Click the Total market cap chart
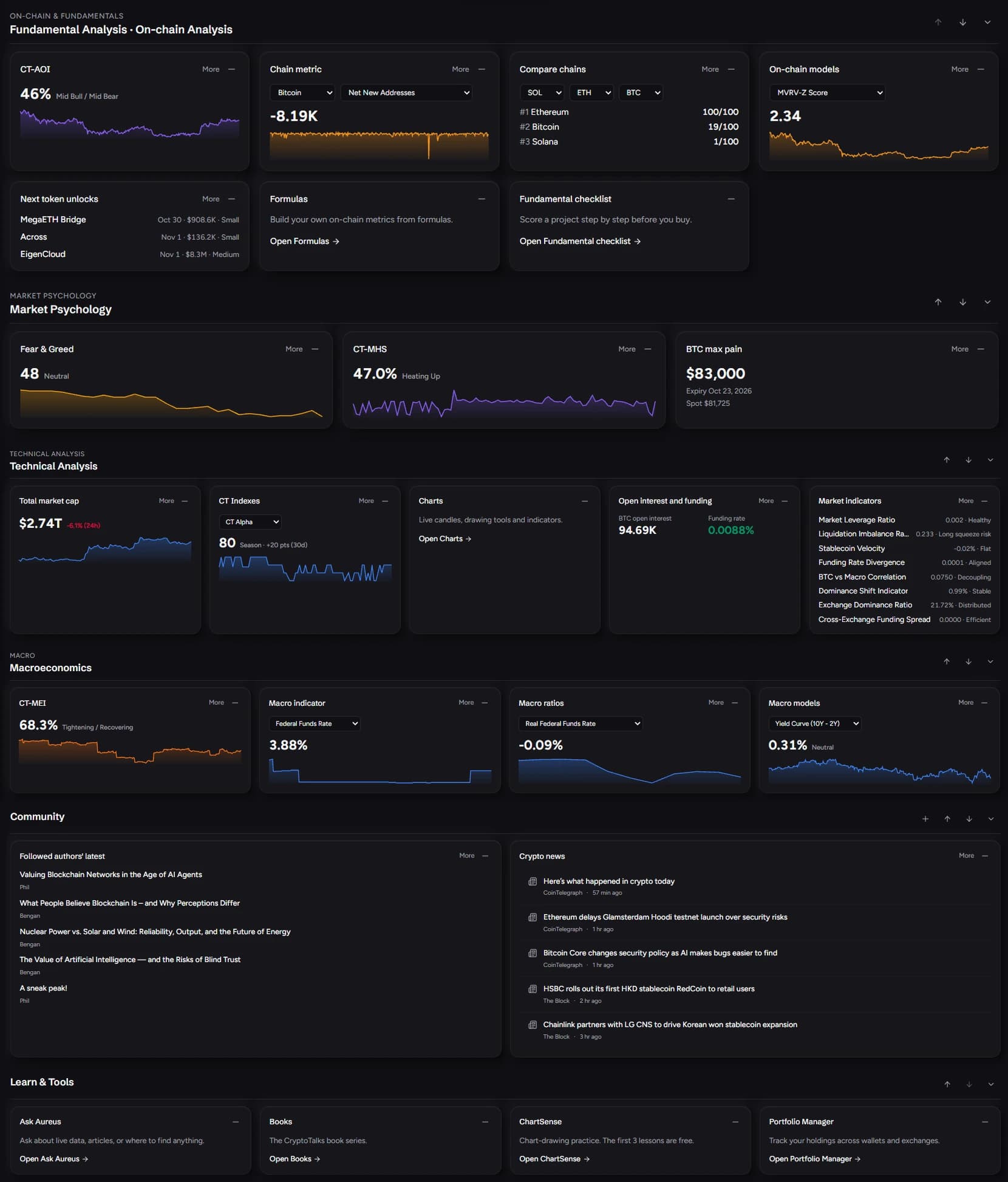The height and width of the screenshot is (1182, 1008). [105, 550]
